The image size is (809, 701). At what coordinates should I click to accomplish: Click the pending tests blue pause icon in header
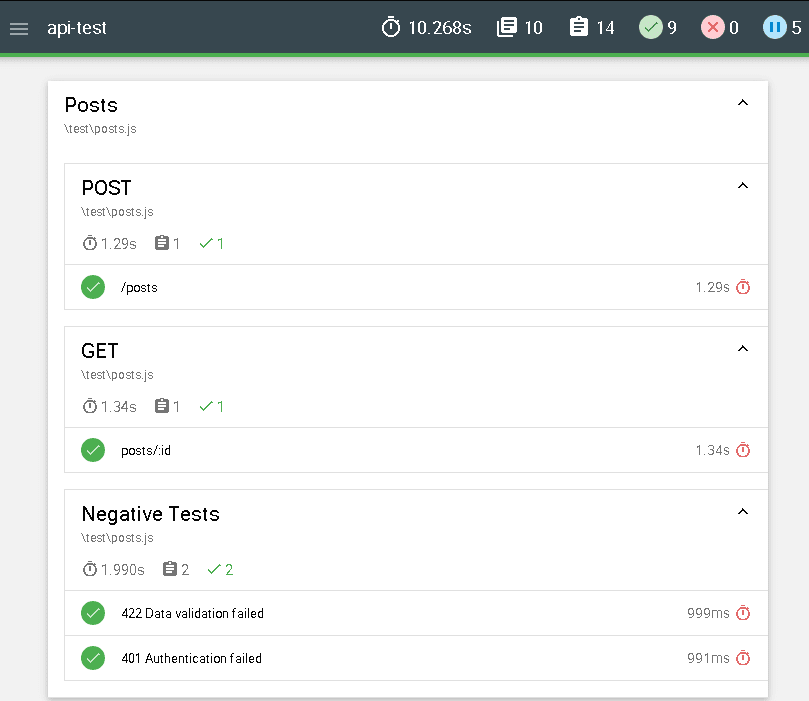tap(774, 27)
